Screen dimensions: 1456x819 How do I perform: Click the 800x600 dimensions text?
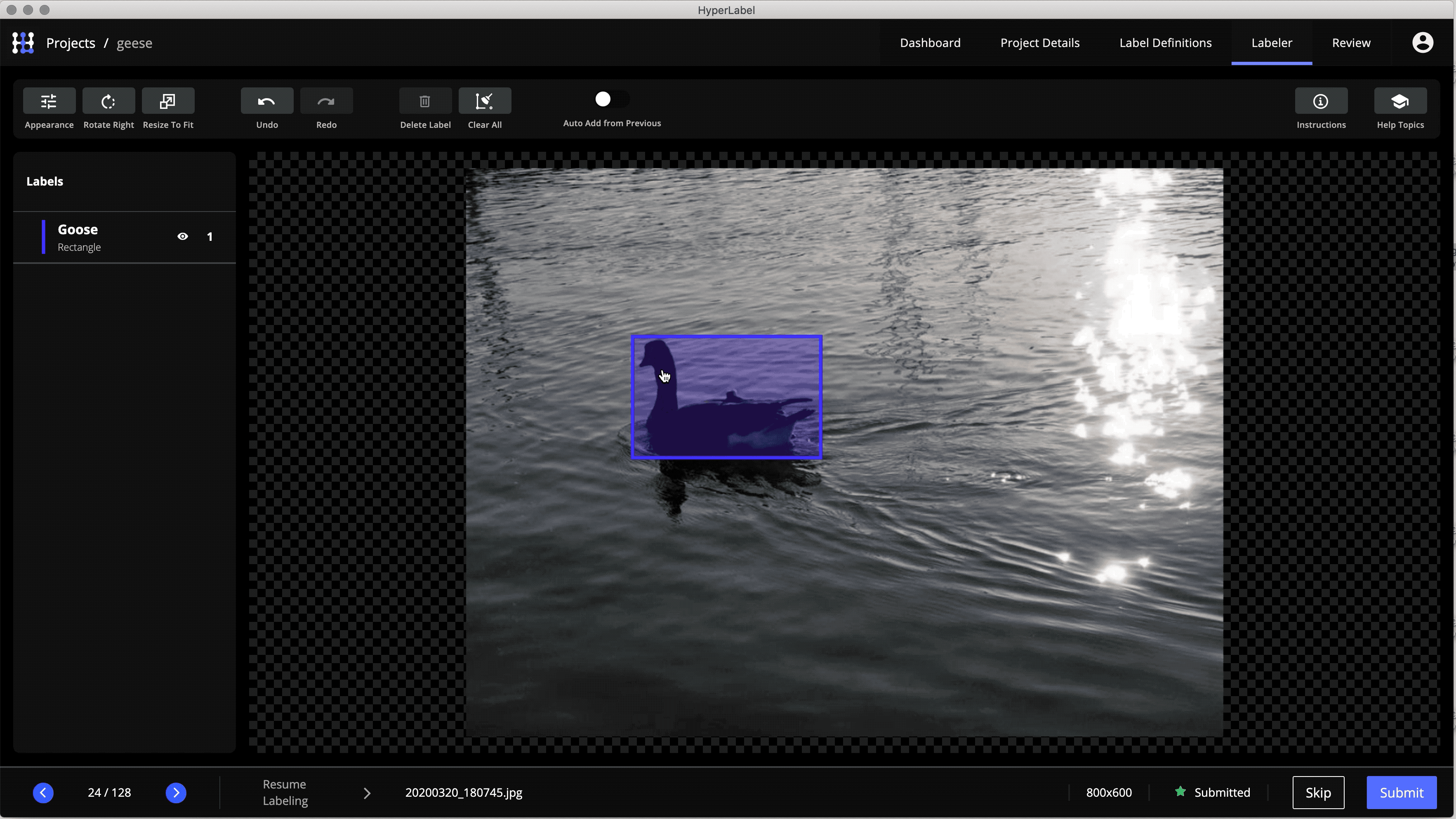click(1108, 793)
